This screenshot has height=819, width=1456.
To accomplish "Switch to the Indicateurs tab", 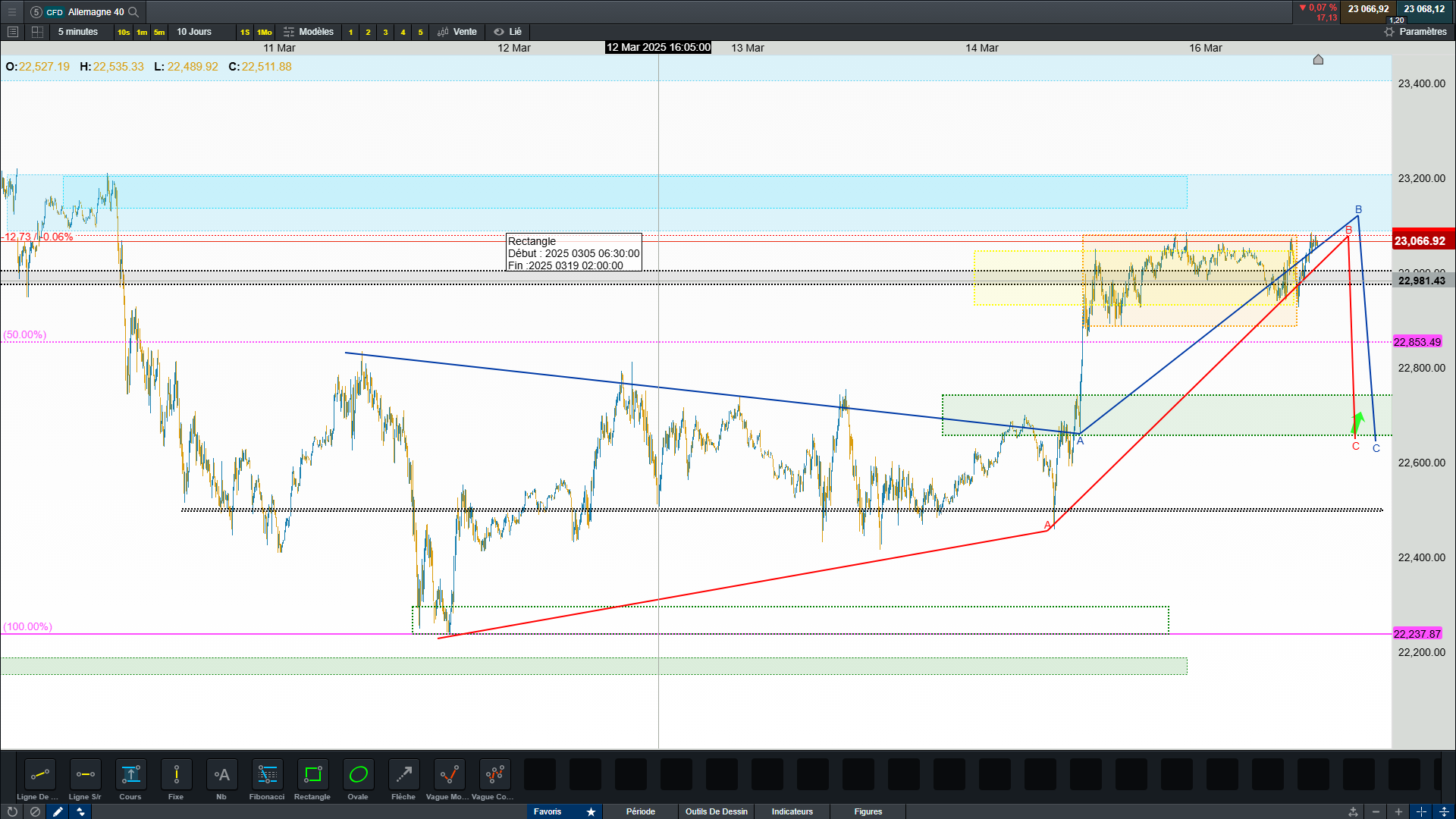I will (x=792, y=811).
